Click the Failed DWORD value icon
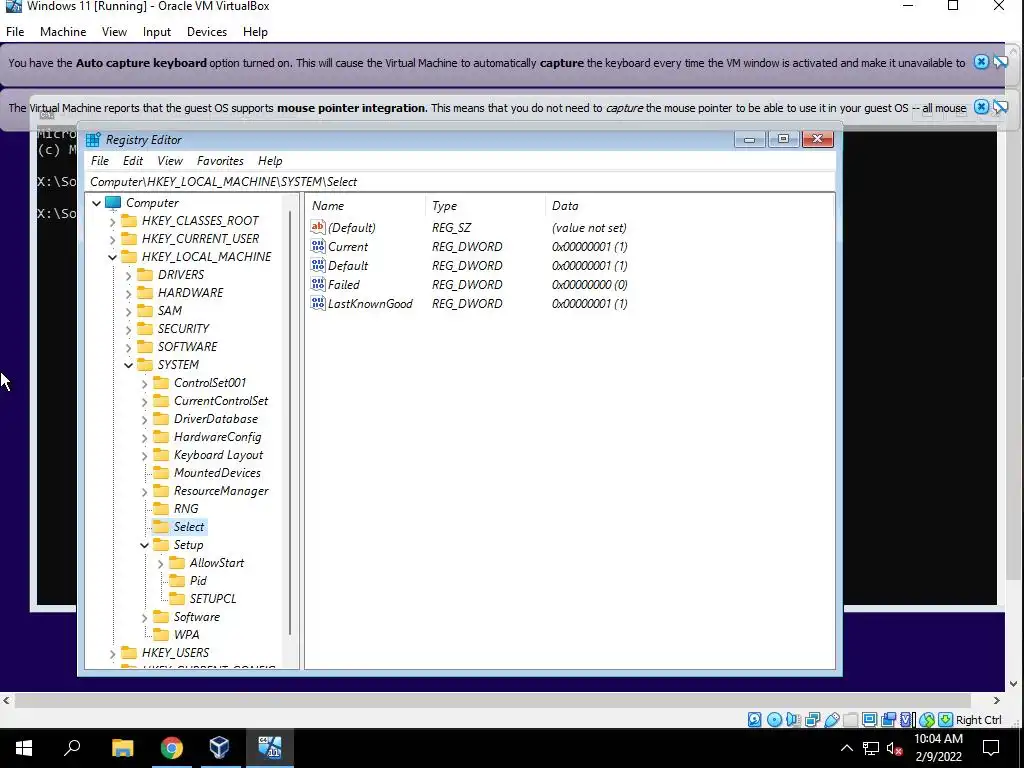This screenshot has height=768, width=1024. [318, 284]
